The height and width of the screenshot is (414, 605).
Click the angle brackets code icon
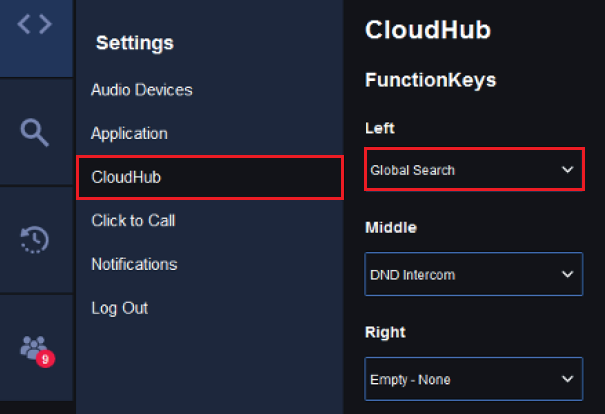point(35,24)
